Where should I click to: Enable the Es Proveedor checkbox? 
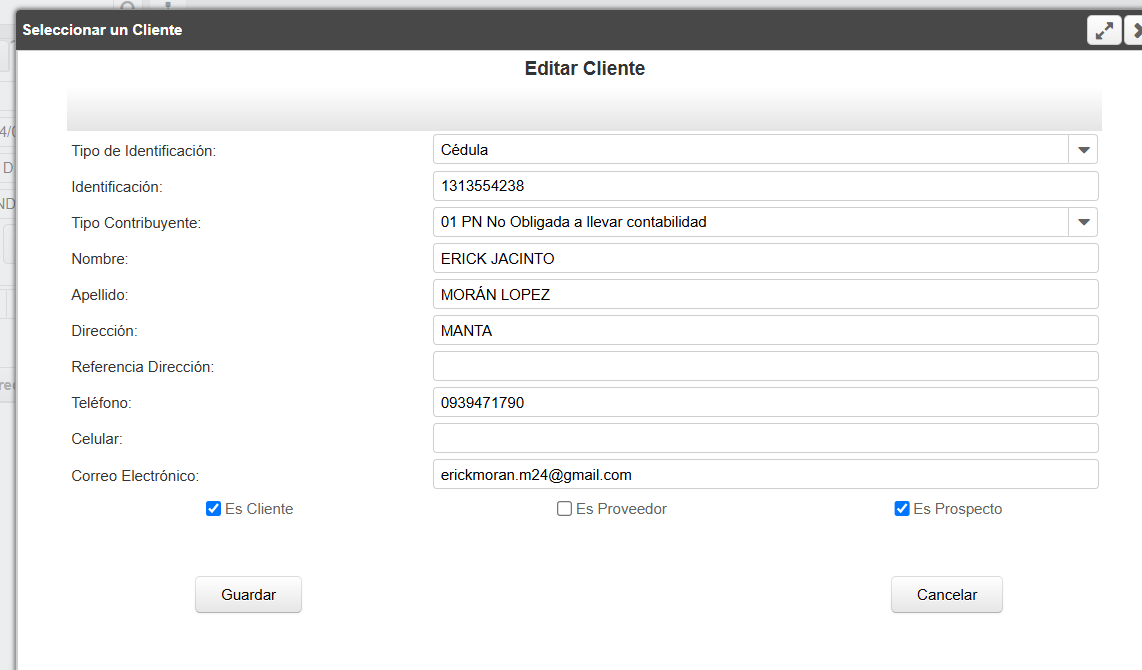pos(564,509)
